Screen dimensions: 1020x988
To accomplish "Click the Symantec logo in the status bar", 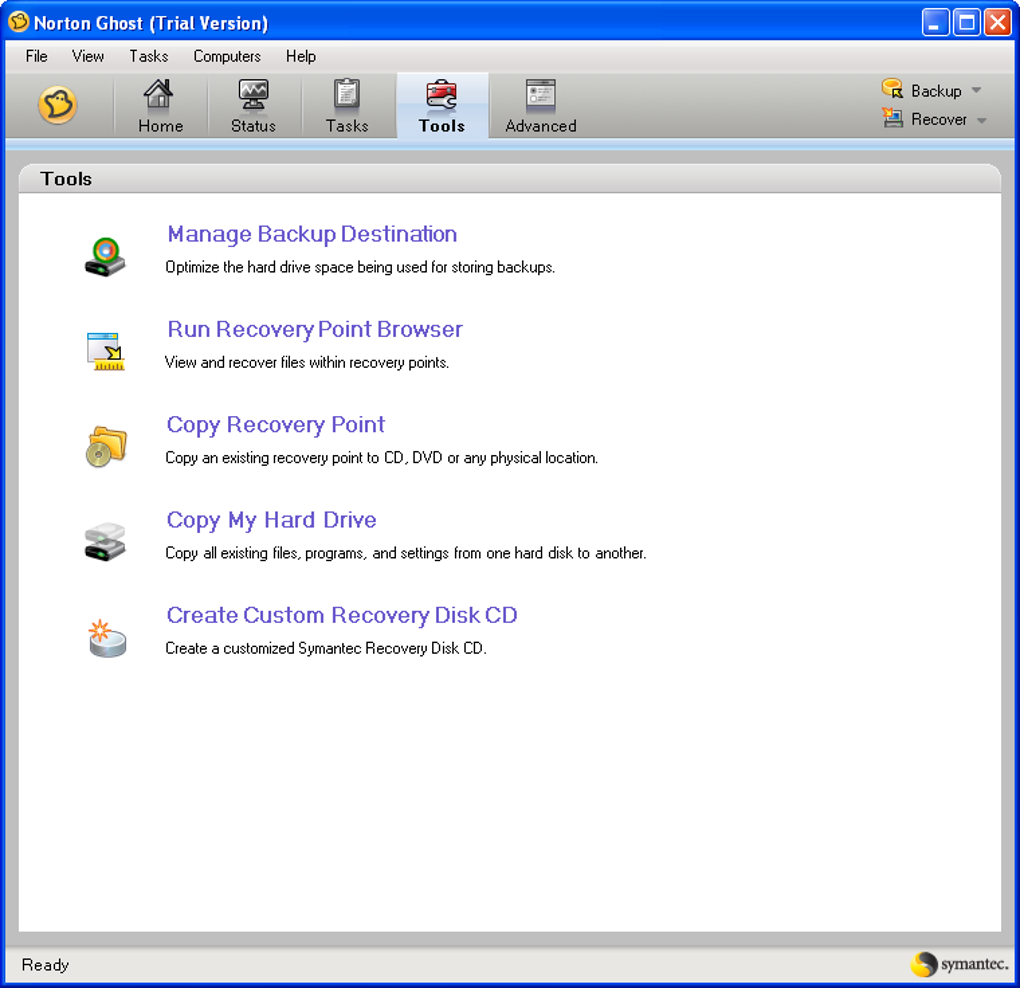I will tap(960, 964).
